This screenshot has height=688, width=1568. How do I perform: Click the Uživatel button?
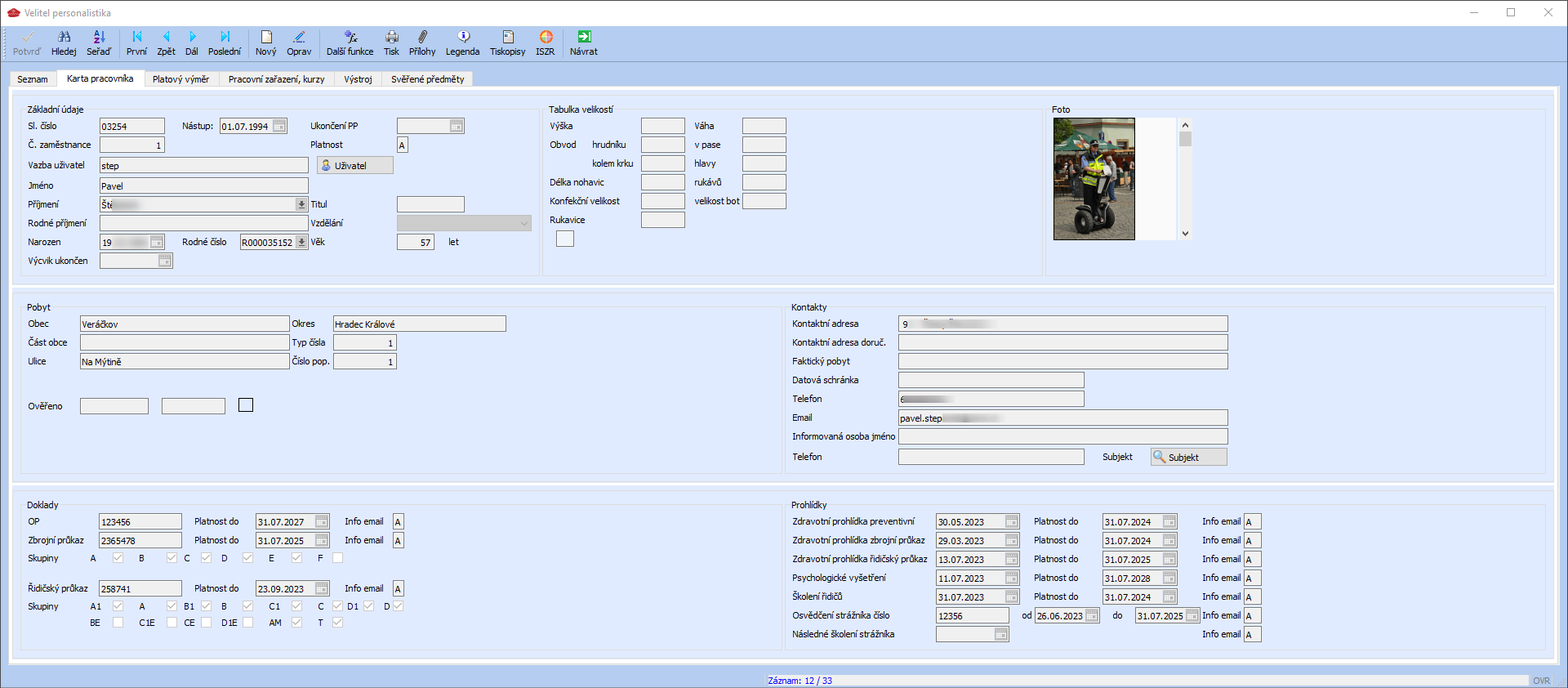(x=355, y=165)
